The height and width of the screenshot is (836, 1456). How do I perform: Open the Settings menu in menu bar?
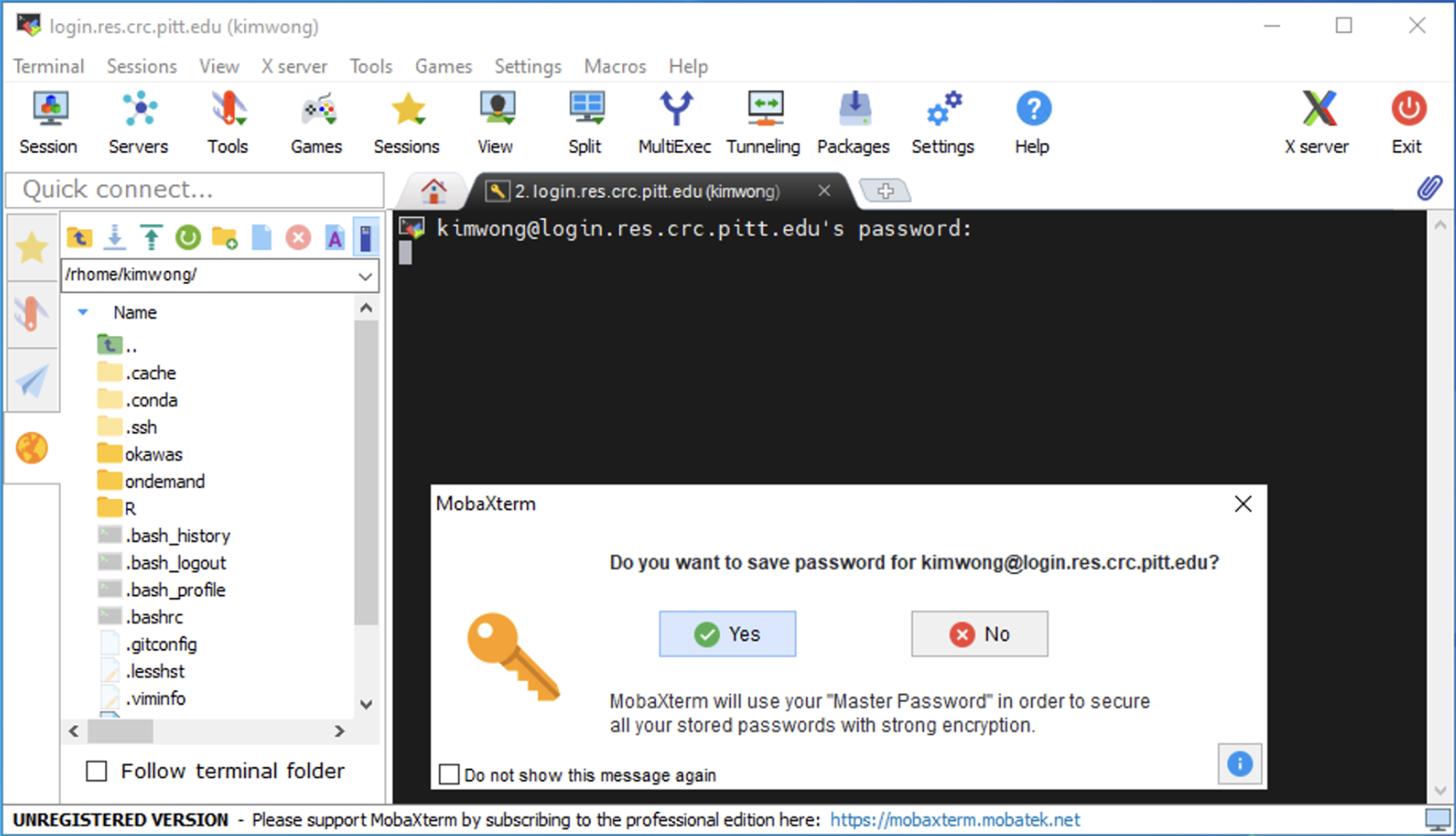pos(528,66)
